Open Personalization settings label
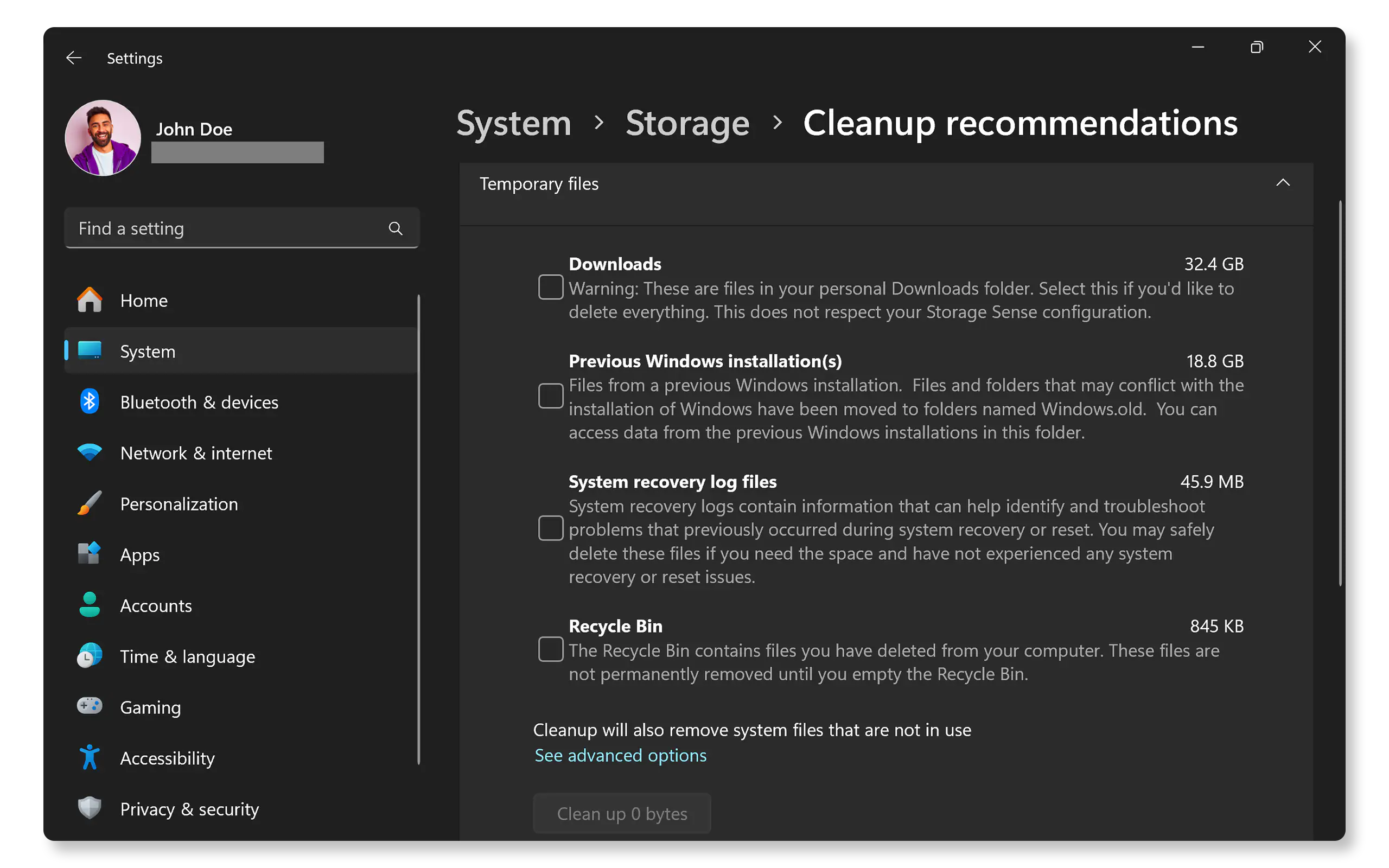1389x868 pixels. pos(179,503)
